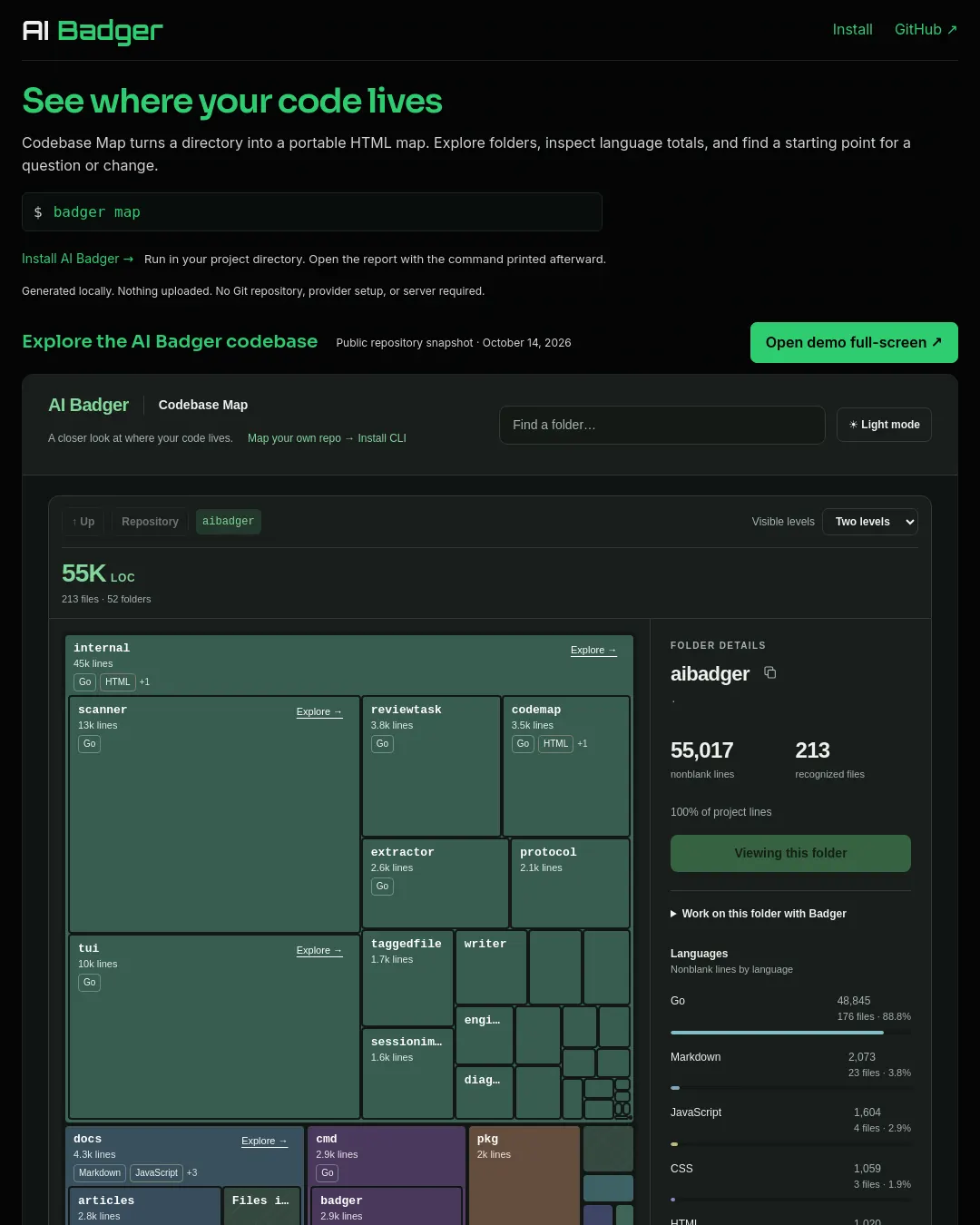Copy the aibadger folder path icon

coord(770,672)
